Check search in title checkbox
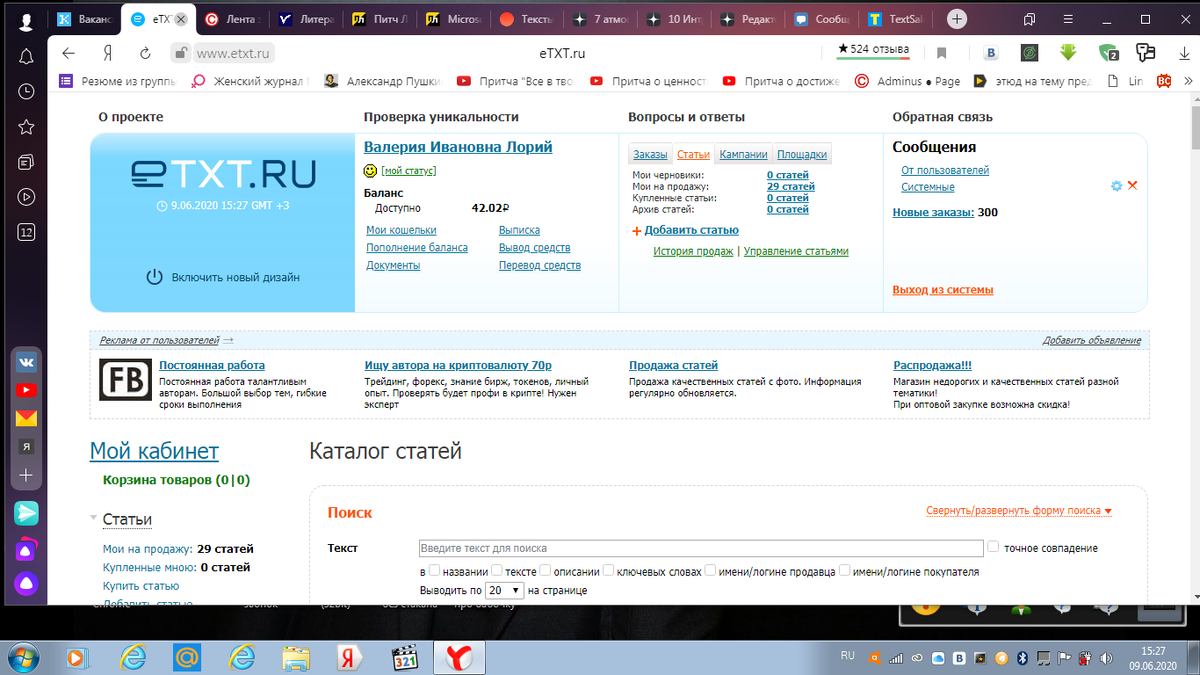Image resolution: width=1200 pixels, height=675 pixels. [x=434, y=571]
